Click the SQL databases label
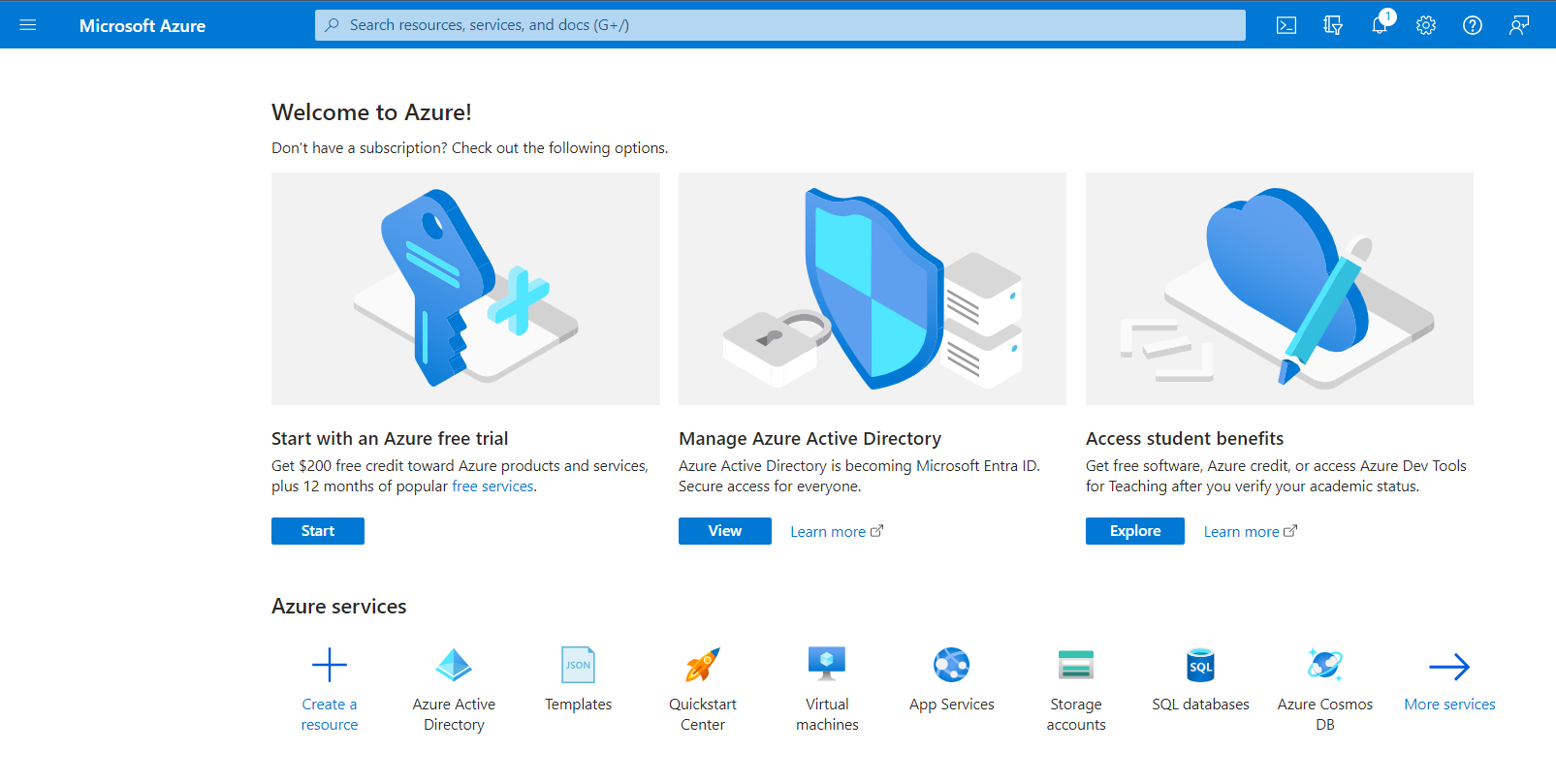 (x=1200, y=705)
